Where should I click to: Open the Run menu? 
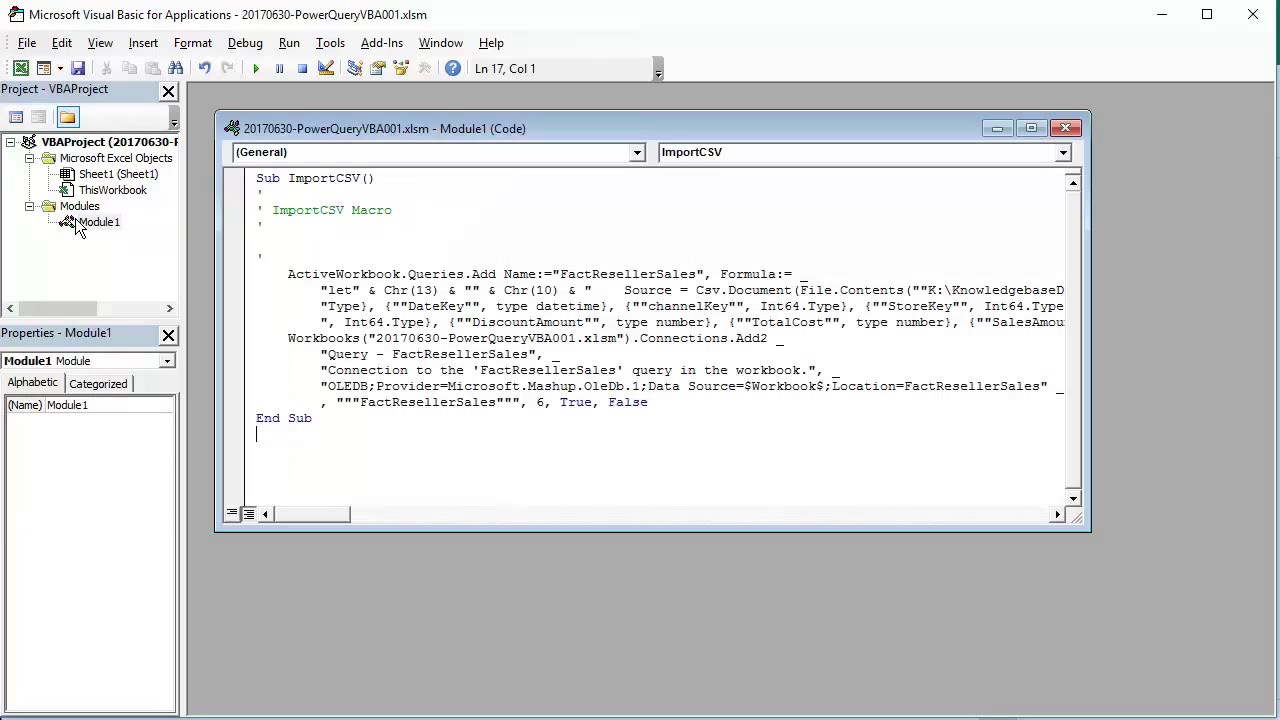(x=289, y=43)
